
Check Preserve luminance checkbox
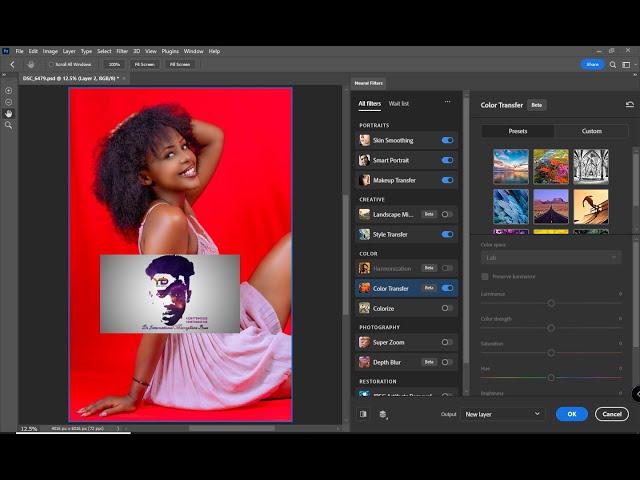tap(485, 277)
